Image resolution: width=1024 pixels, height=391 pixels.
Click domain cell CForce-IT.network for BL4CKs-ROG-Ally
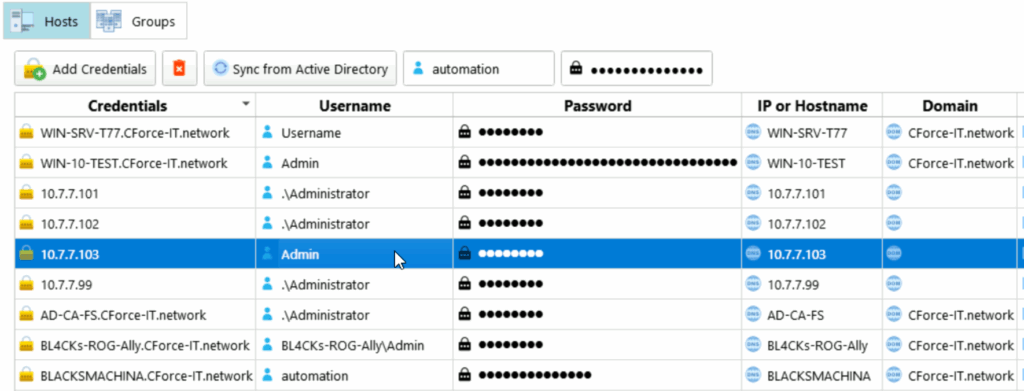950,345
